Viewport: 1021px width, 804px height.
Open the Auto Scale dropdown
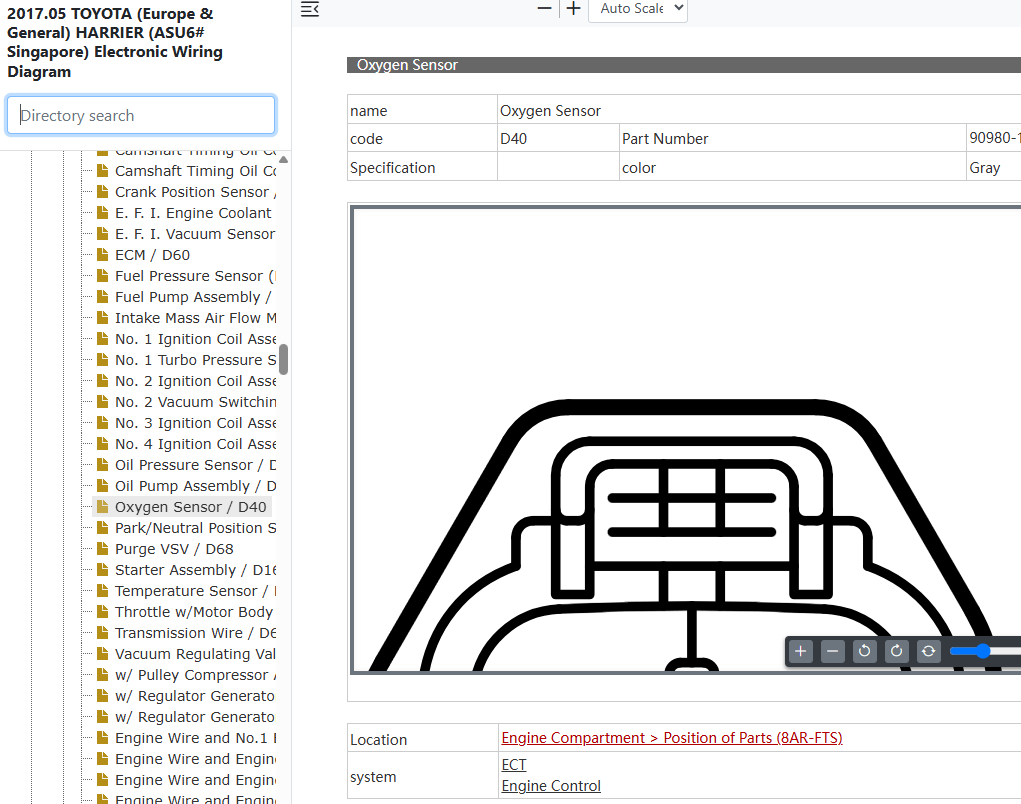pos(638,9)
